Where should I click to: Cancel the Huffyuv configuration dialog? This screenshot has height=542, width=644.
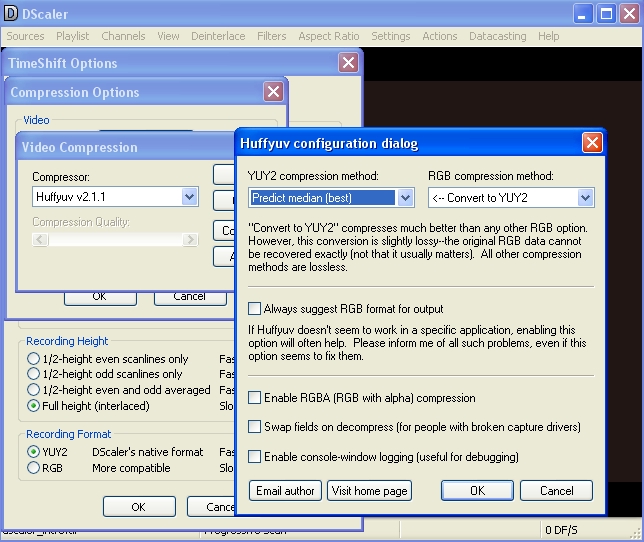[557, 491]
